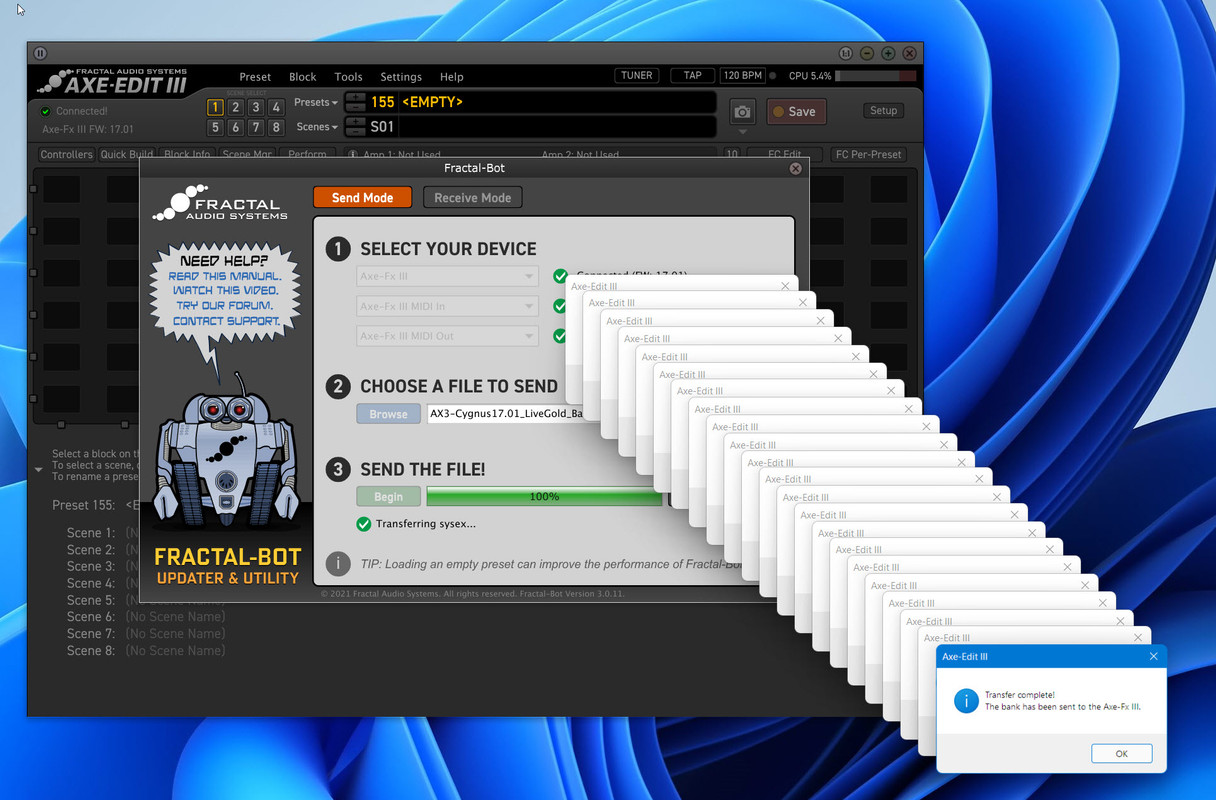Click the blue info icon in dialog
This screenshot has height=800, width=1216.
(x=965, y=701)
